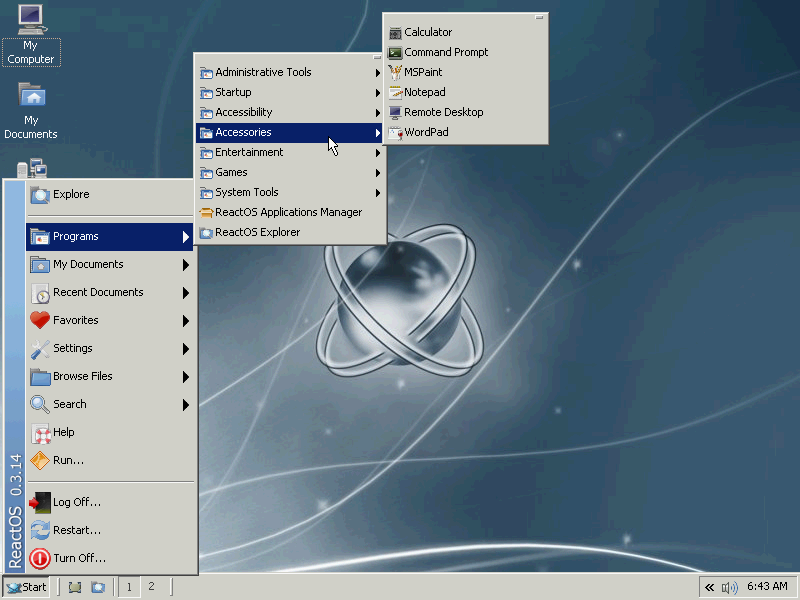Launch Command Prompt from Accessories

(465, 52)
